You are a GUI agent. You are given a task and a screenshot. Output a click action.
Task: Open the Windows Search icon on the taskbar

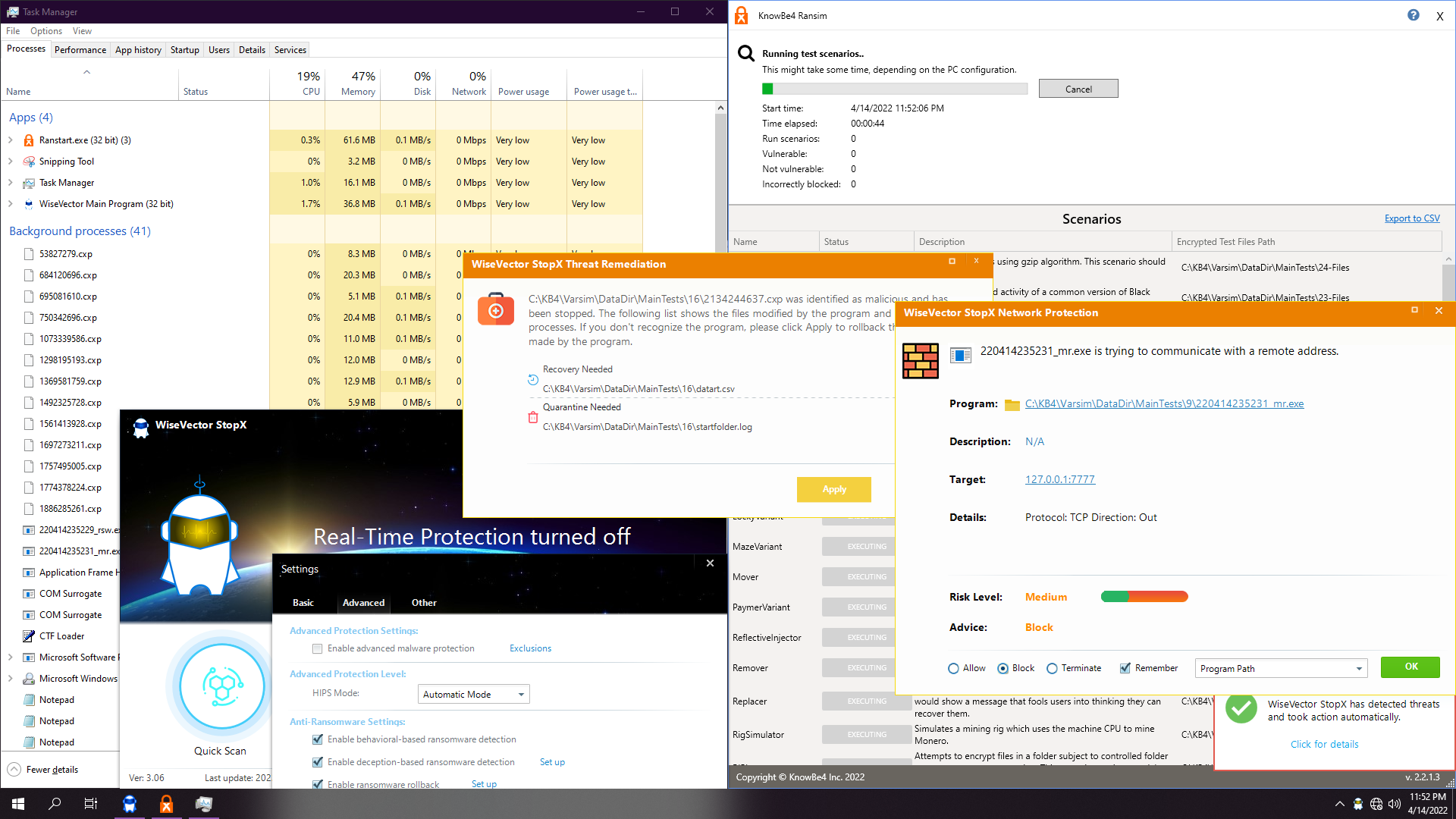[55, 804]
